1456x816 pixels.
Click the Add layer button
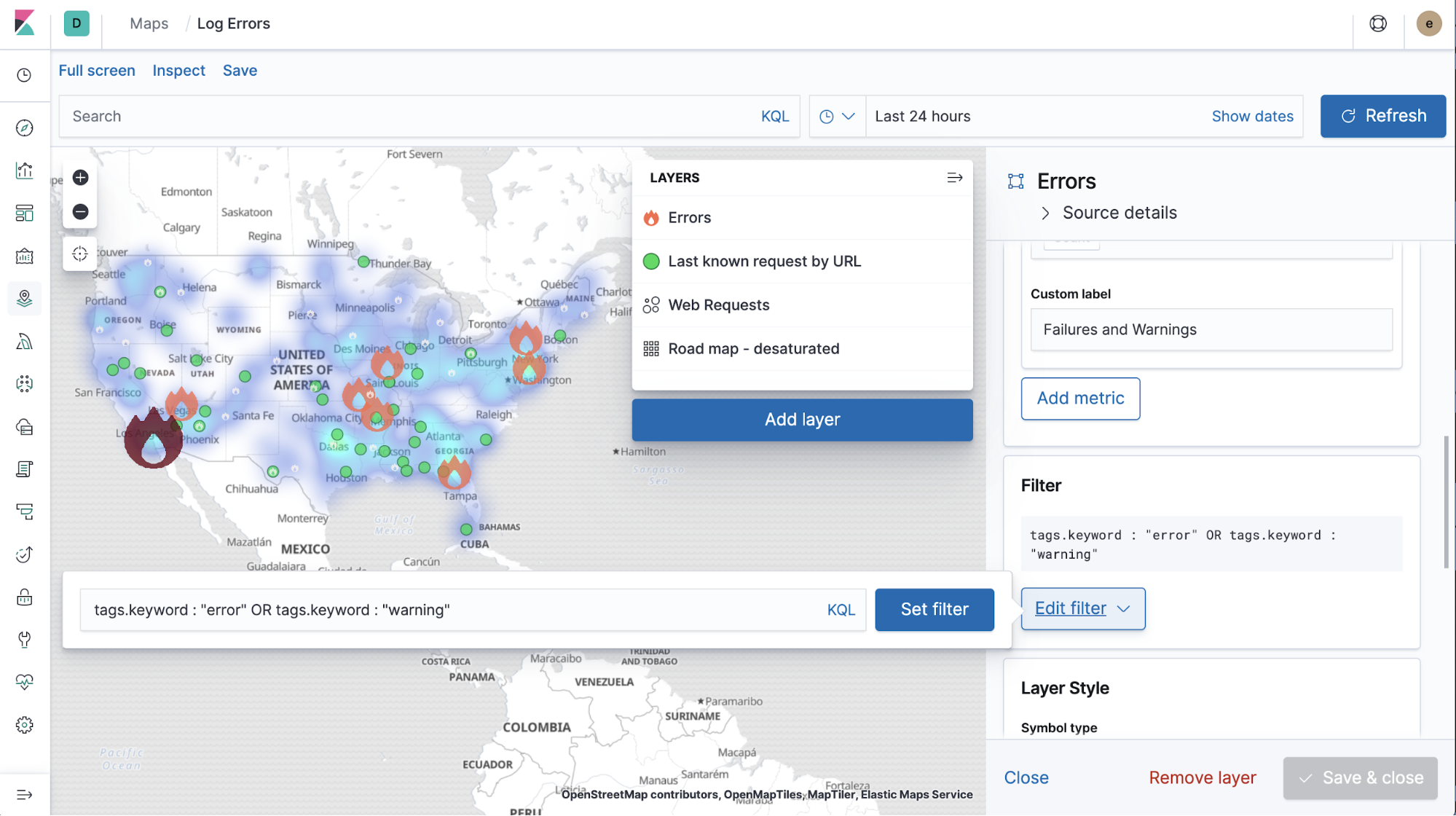pyautogui.click(x=802, y=420)
